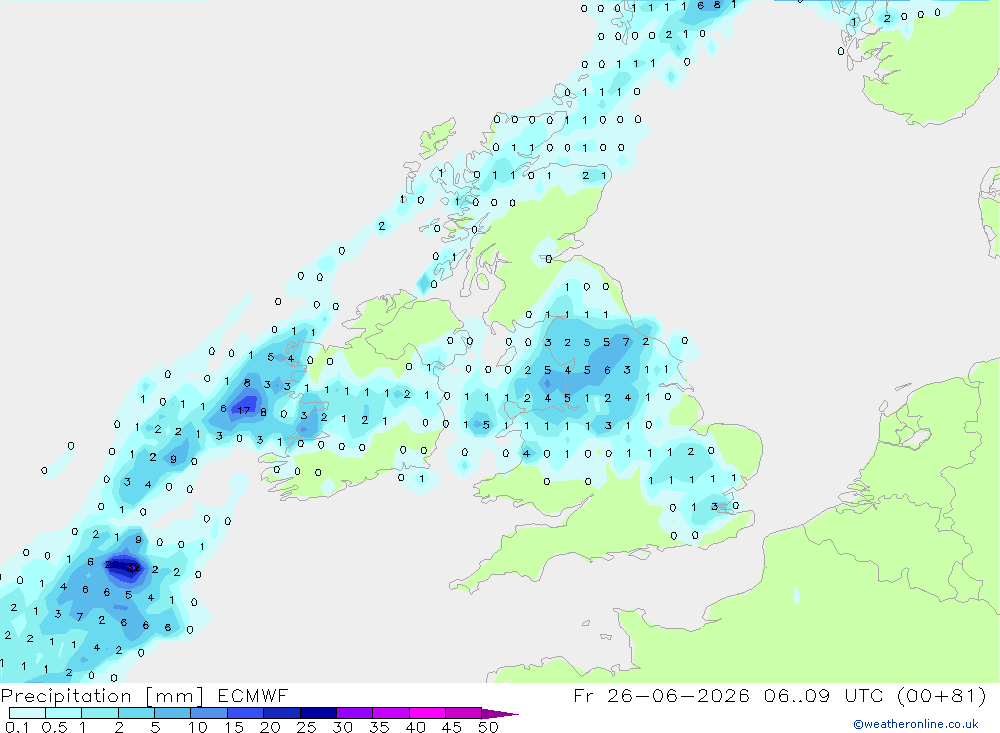Click the date 'Fr 26-06-2026' text
The height and width of the screenshot is (733, 1000).
[661, 696]
